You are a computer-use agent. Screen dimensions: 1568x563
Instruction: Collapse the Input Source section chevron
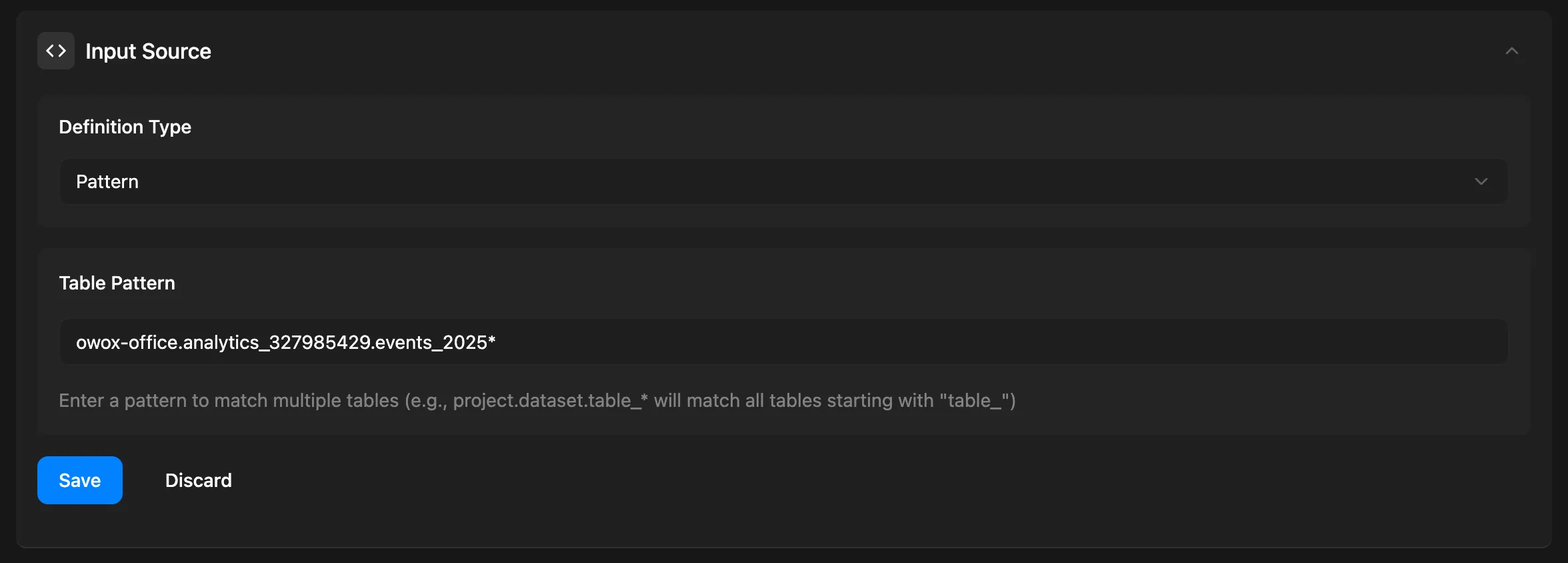pos(1511,51)
